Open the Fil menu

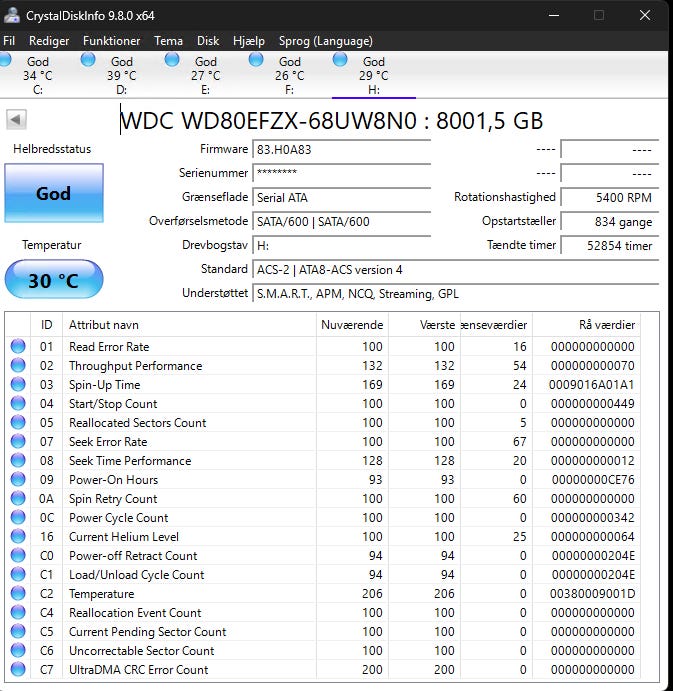click(x=9, y=41)
